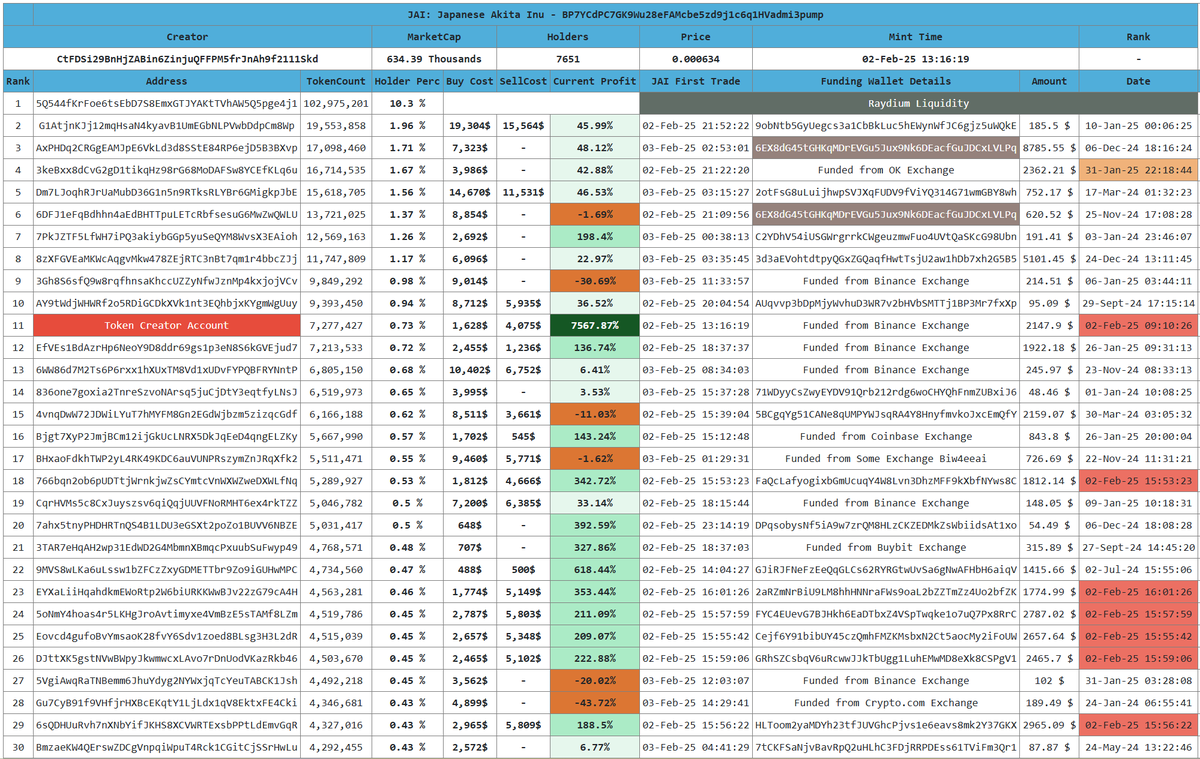Click the title bar showing JAI: Japanese Akita Inu
Viewport: 1200px width, 759px height.
coord(600,14)
